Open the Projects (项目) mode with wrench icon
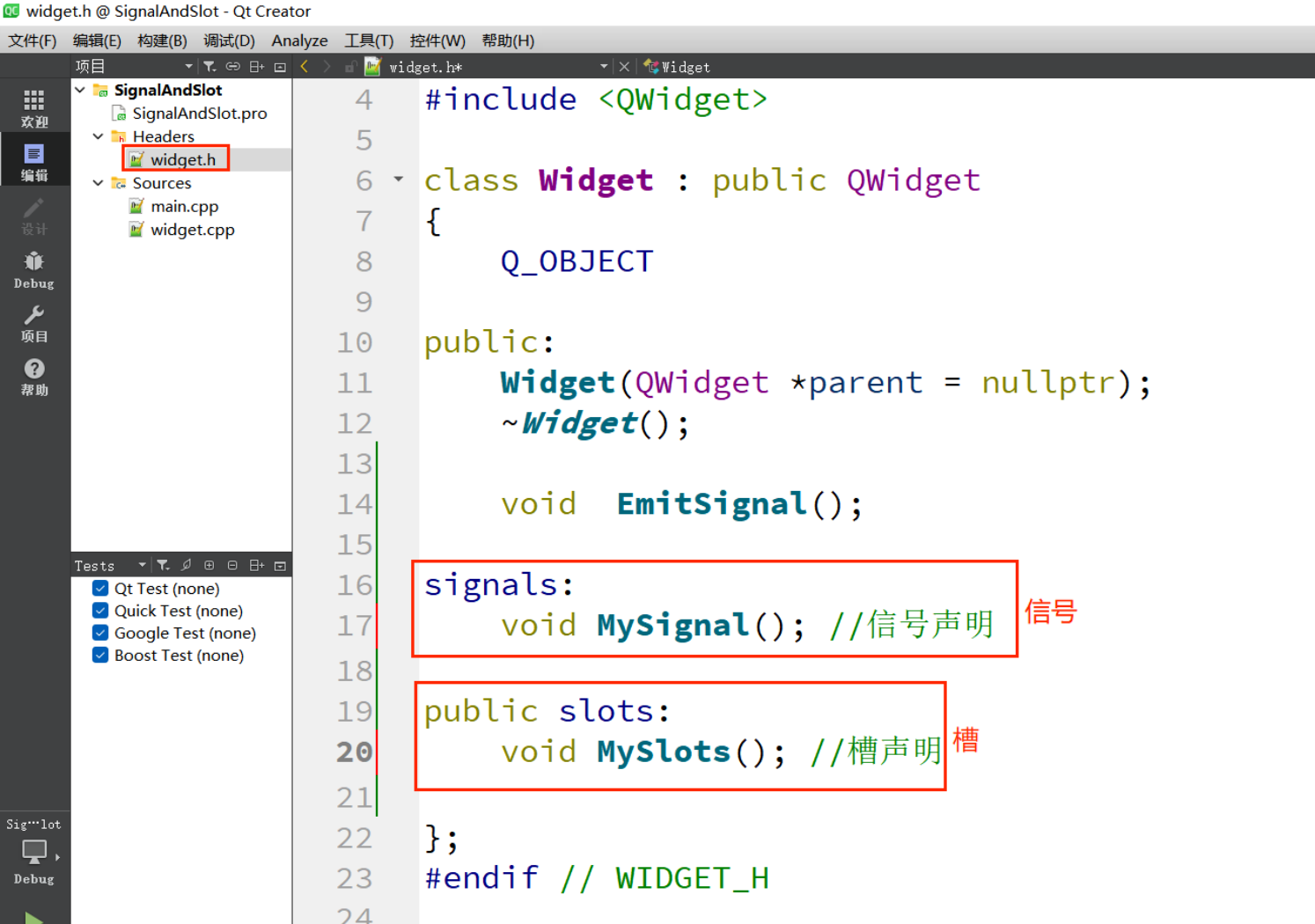This screenshot has height=924, width=1315. pyautogui.click(x=34, y=323)
